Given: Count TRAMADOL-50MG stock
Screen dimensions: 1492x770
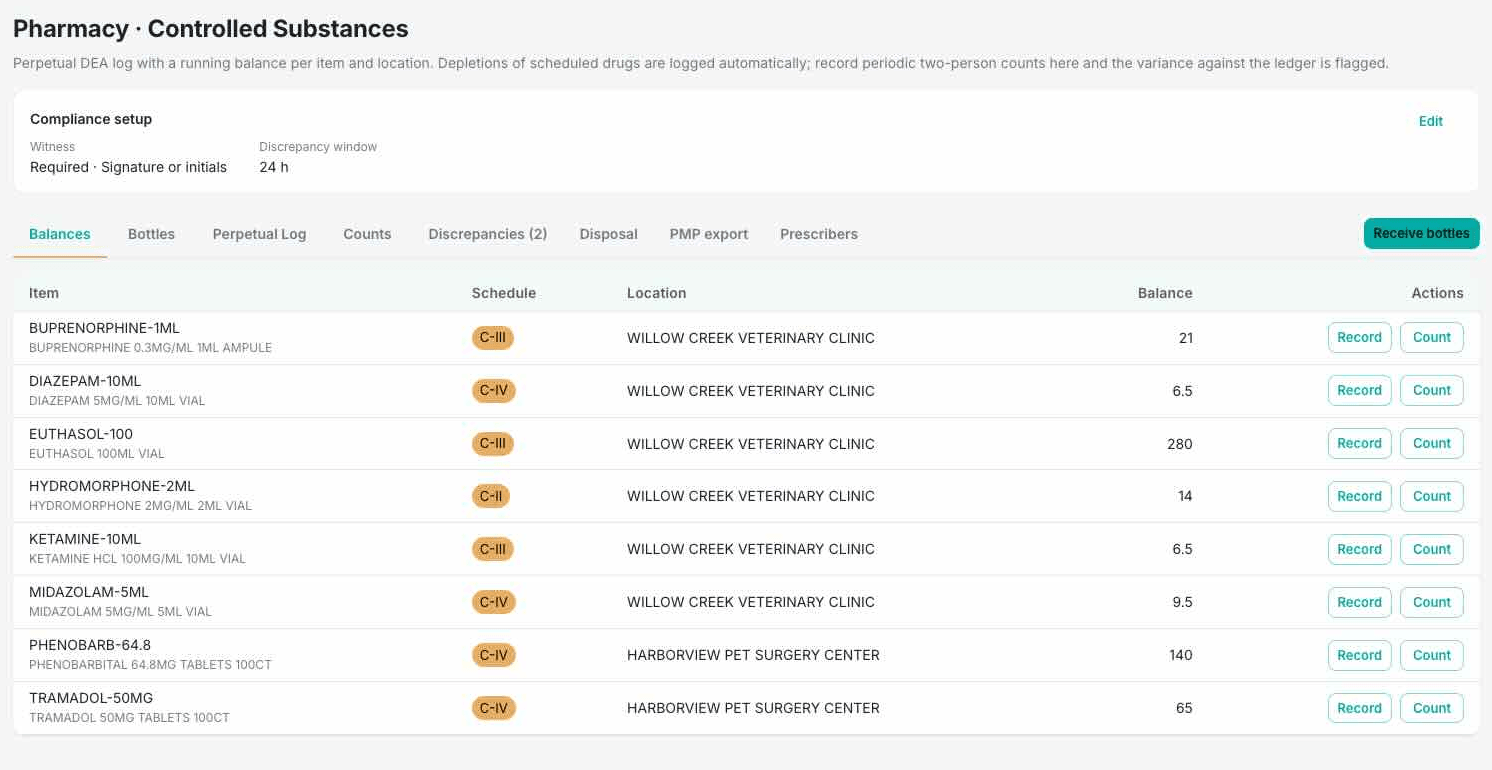Looking at the screenshot, I should [1431, 708].
